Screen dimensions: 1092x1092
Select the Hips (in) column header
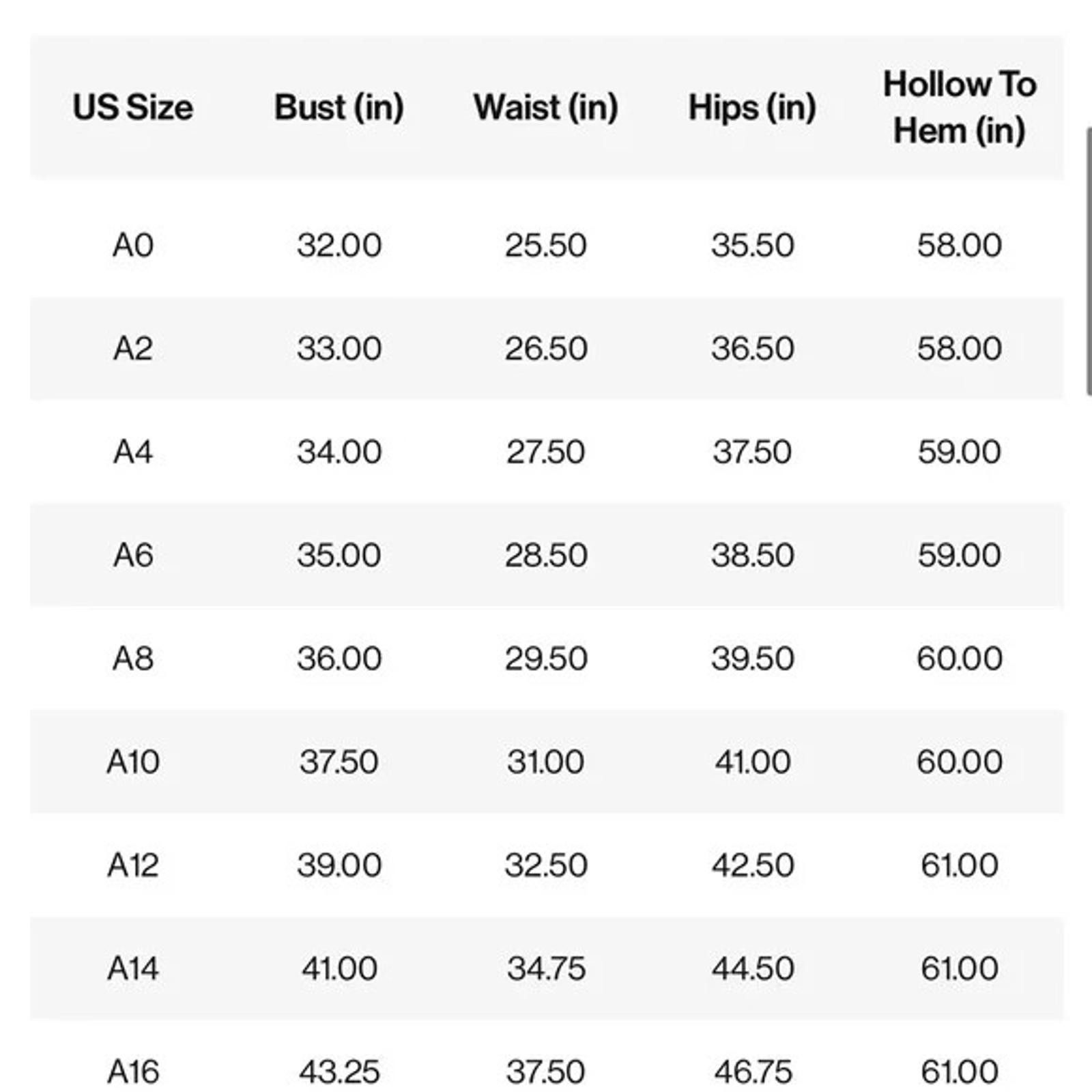pos(752,108)
